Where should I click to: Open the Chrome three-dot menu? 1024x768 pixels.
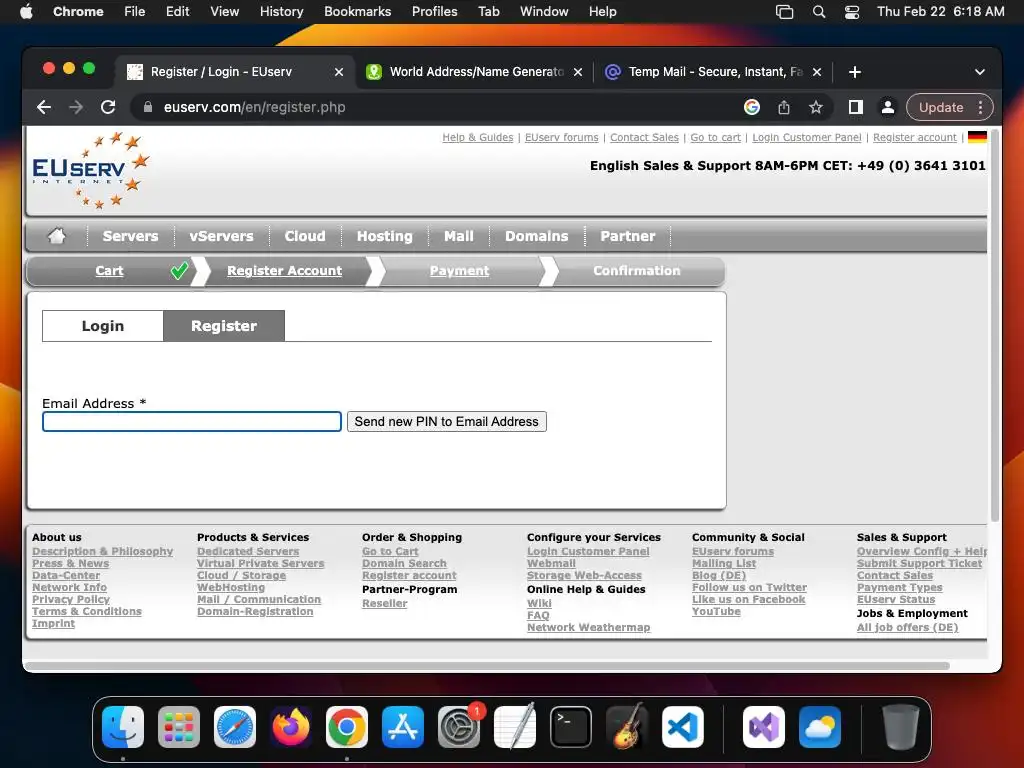pos(980,107)
